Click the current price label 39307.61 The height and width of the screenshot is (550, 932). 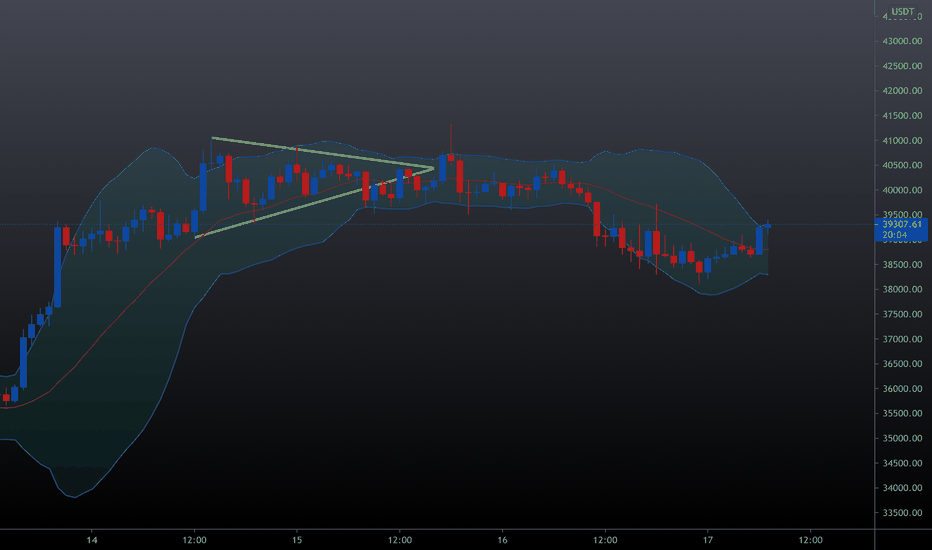coord(902,224)
